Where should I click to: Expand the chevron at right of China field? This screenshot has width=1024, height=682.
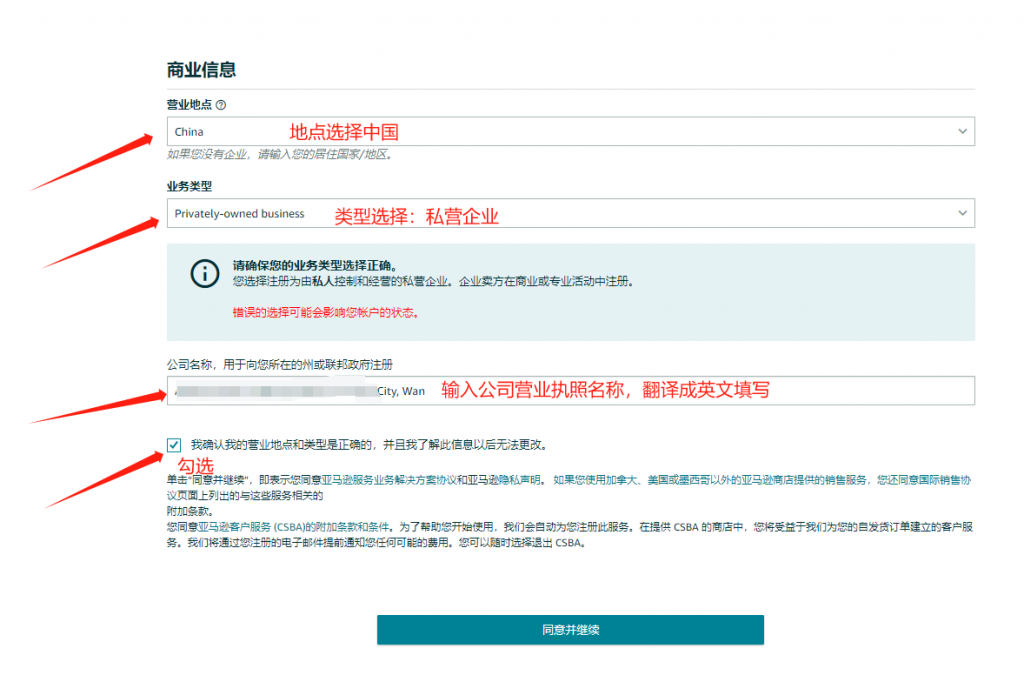point(962,132)
